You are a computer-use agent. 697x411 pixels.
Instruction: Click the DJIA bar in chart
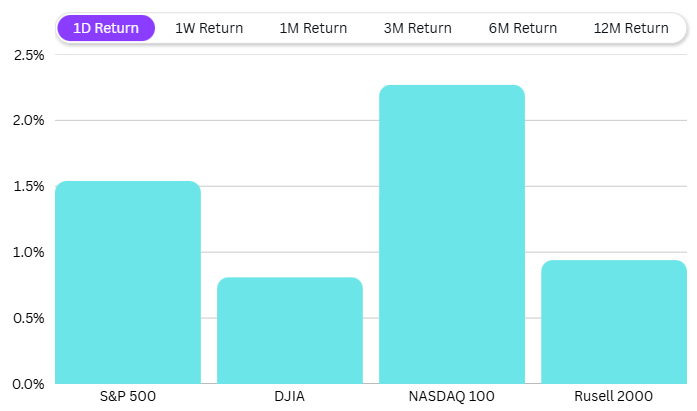point(290,330)
